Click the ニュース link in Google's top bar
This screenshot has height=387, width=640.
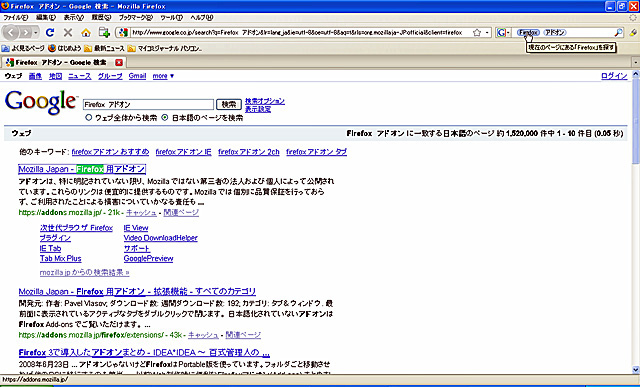pos(80,76)
